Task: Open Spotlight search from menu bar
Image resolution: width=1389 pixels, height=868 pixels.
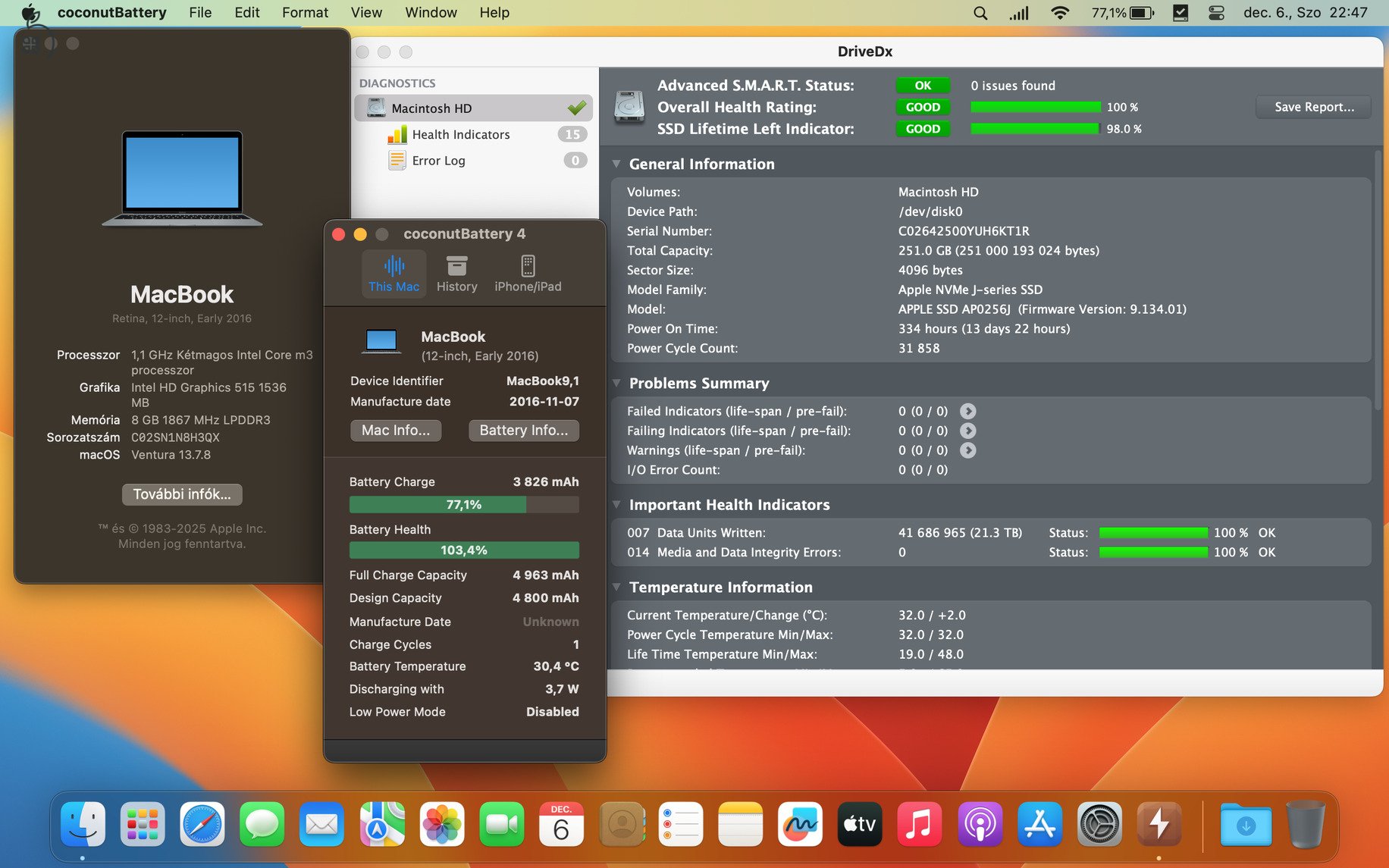Action: (x=980, y=12)
